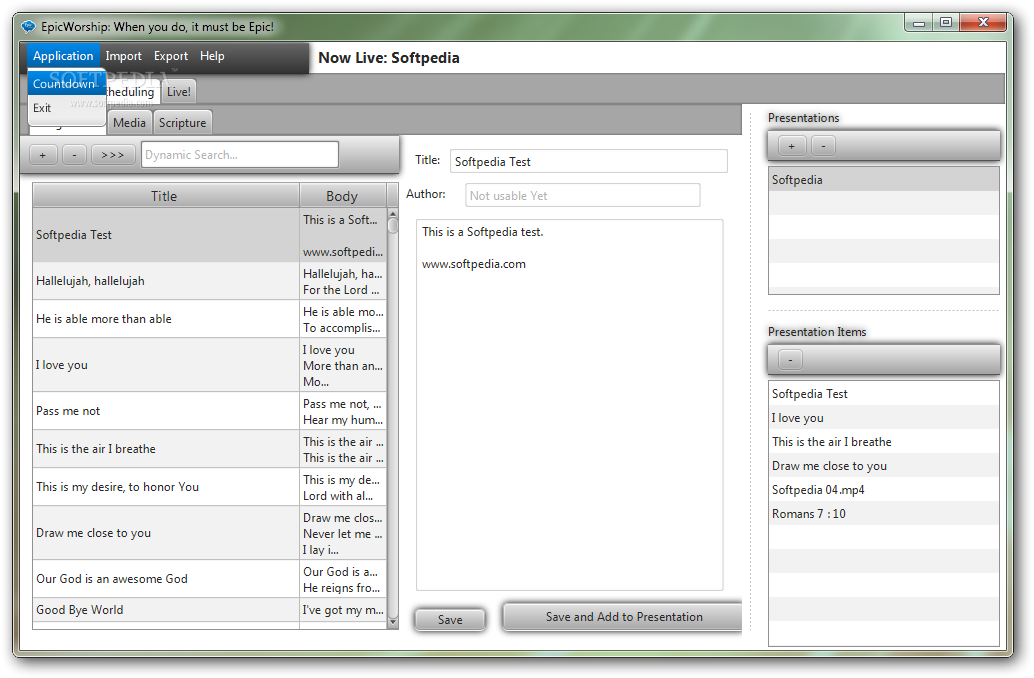Click the EpicWorship title bar app icon

point(28,27)
